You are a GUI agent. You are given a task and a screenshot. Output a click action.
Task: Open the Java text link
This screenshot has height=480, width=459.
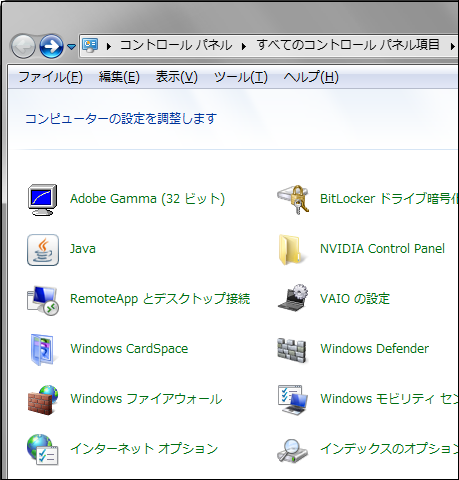pos(83,249)
